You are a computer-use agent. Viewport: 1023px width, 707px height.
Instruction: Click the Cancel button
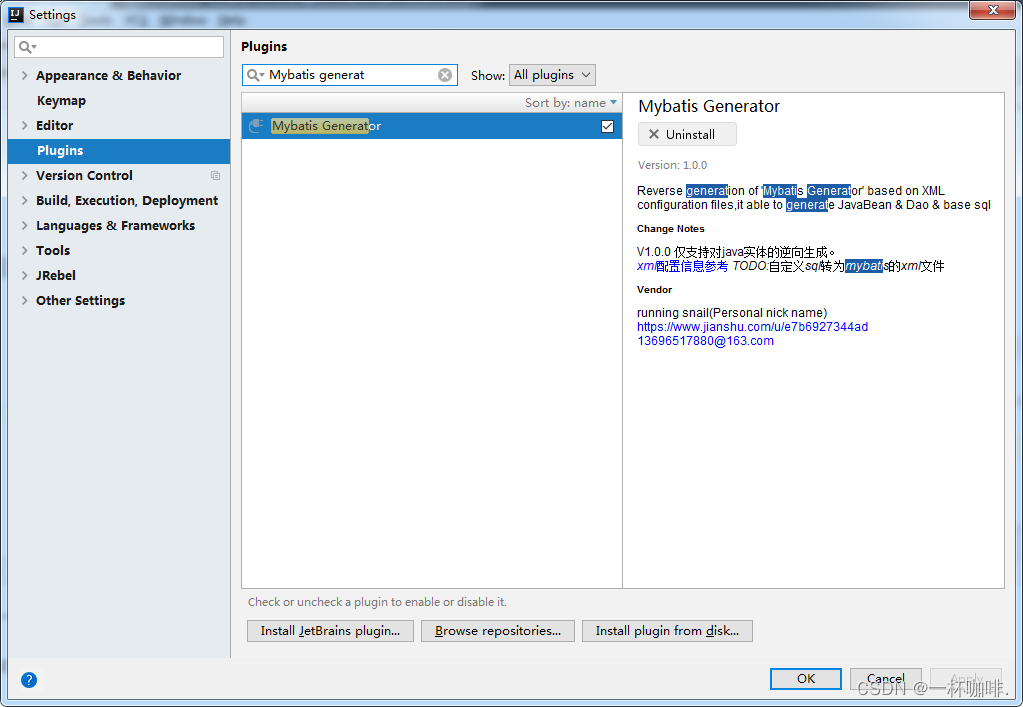(x=885, y=678)
